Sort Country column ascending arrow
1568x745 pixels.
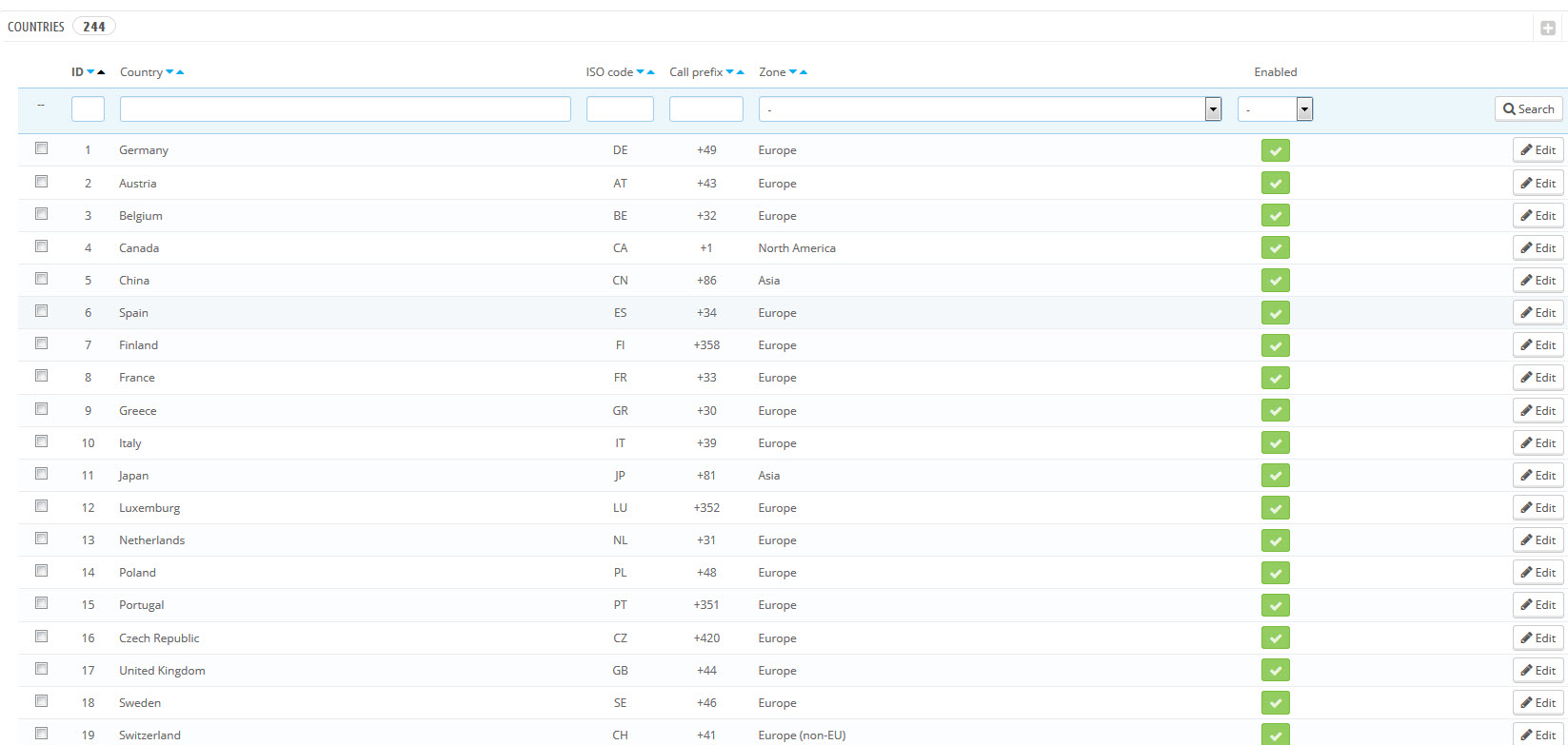180,72
